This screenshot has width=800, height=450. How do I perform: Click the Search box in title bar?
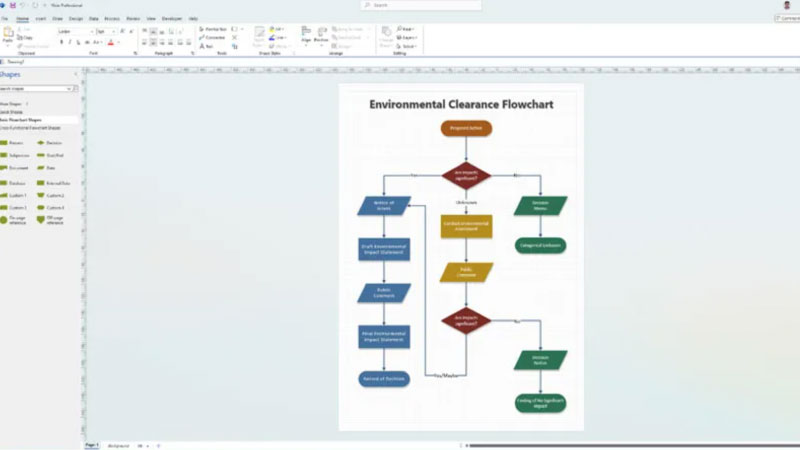[x=421, y=5]
